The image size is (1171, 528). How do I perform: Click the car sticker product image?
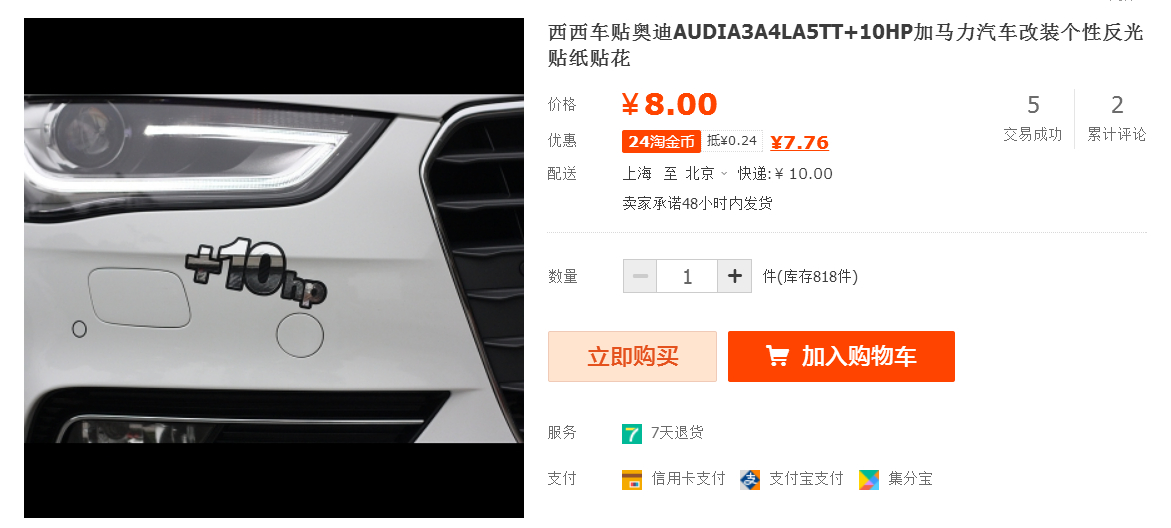pos(274,268)
